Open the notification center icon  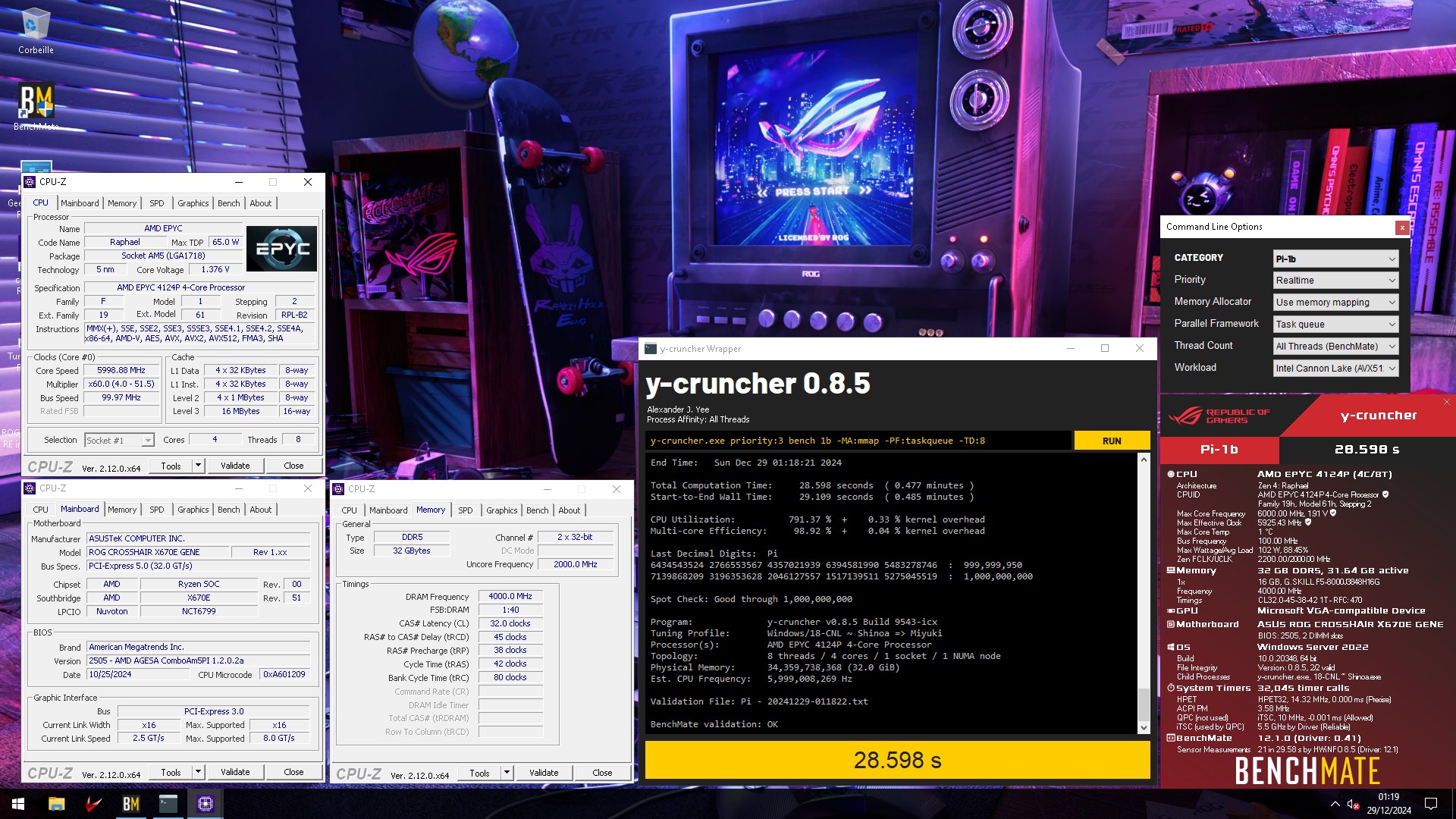pyautogui.click(x=1431, y=803)
